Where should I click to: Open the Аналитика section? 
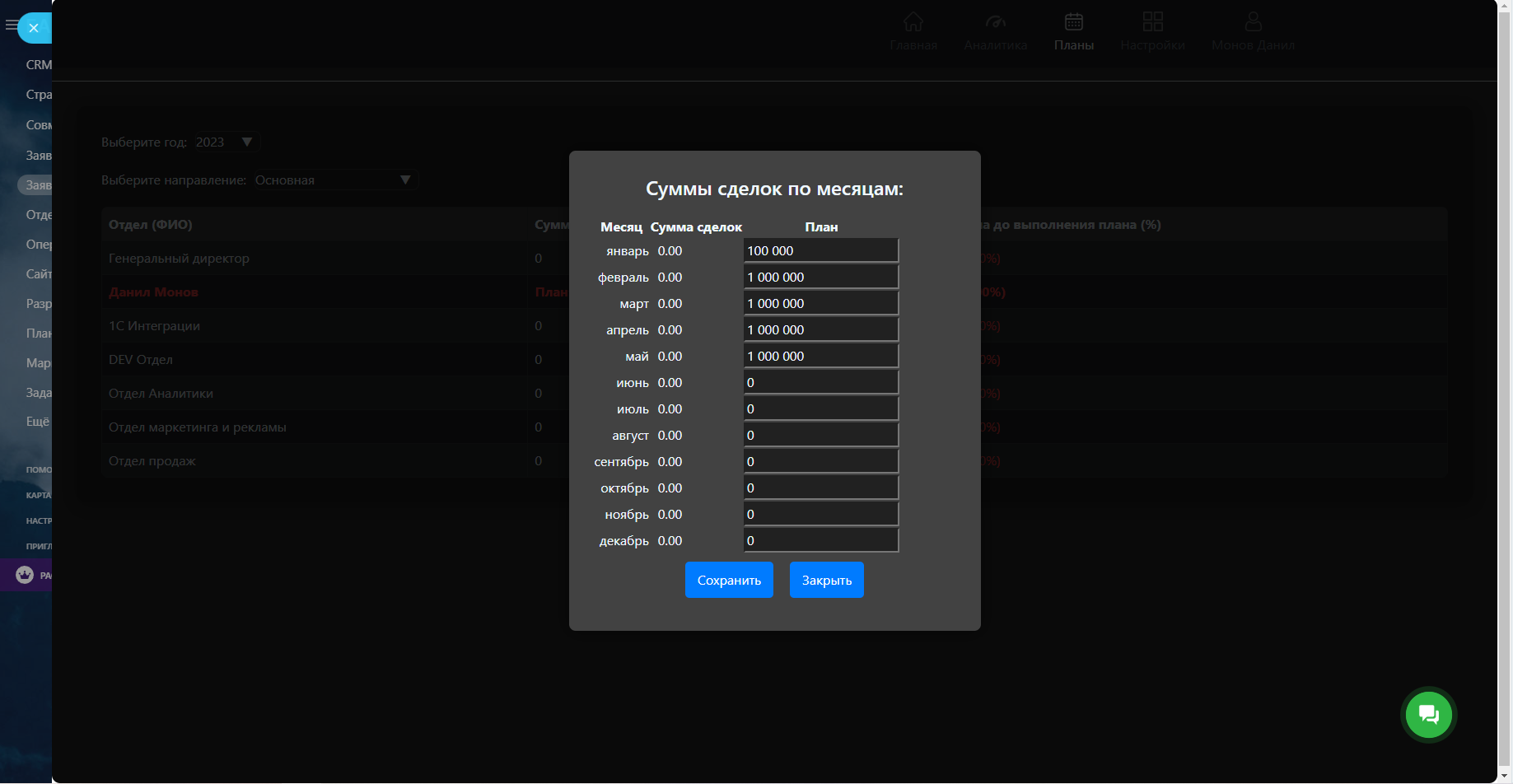[996, 31]
